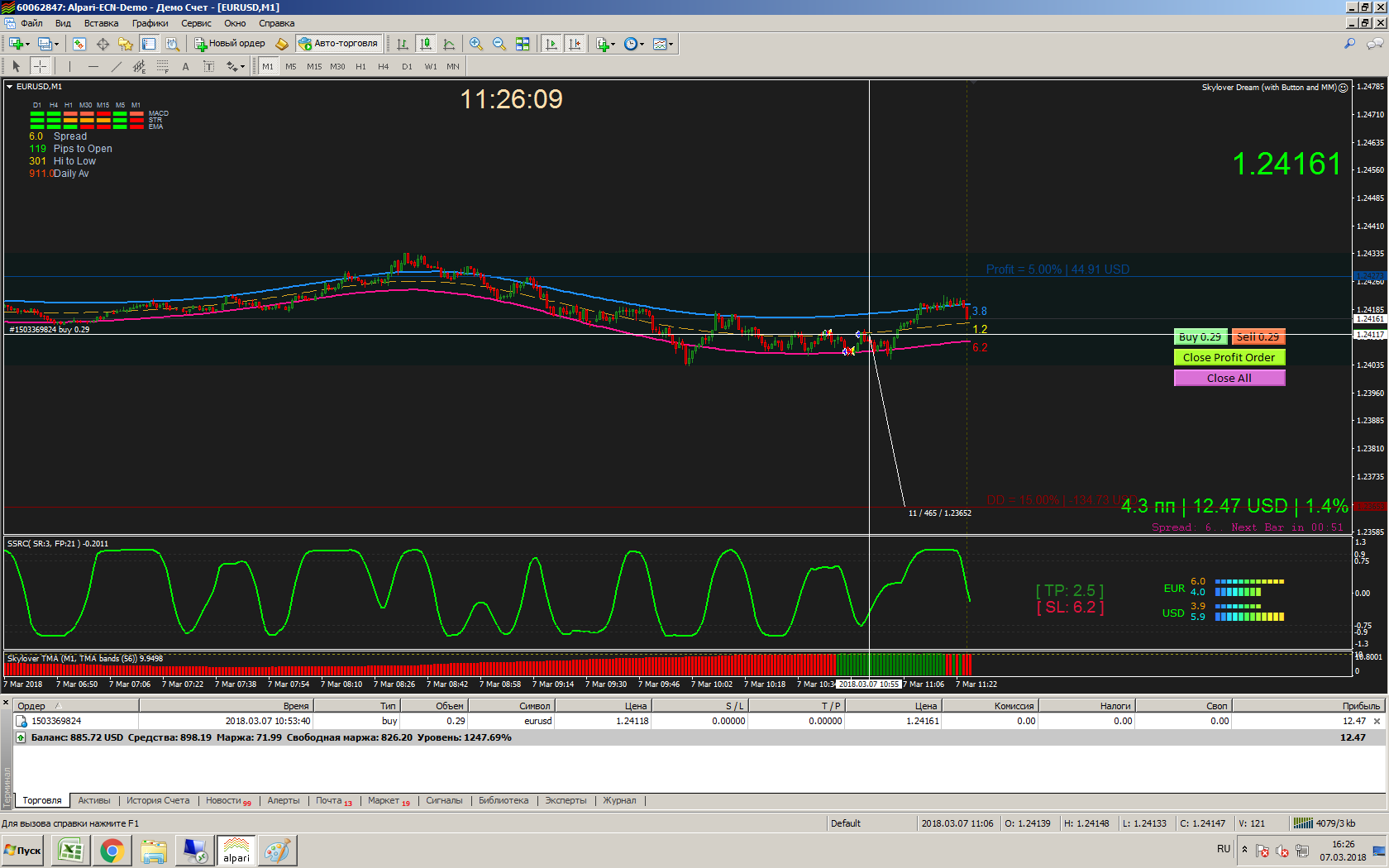Open the Файл menu
1389x868 pixels.
coord(31,23)
